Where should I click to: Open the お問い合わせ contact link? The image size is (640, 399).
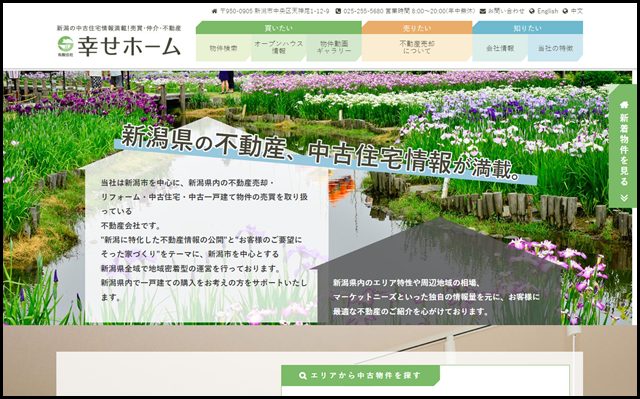(505, 11)
